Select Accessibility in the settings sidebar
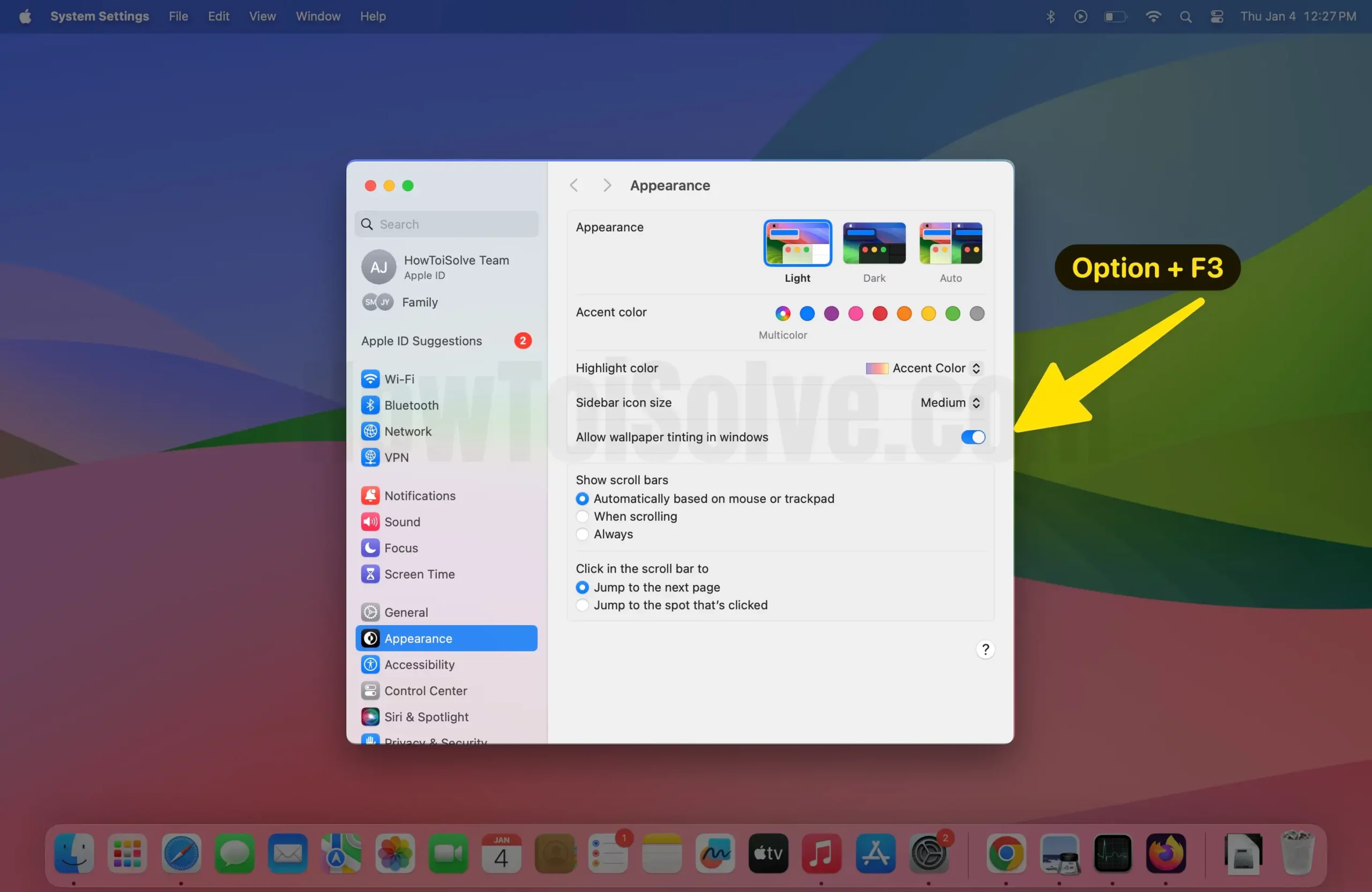1372x892 pixels. pos(419,664)
